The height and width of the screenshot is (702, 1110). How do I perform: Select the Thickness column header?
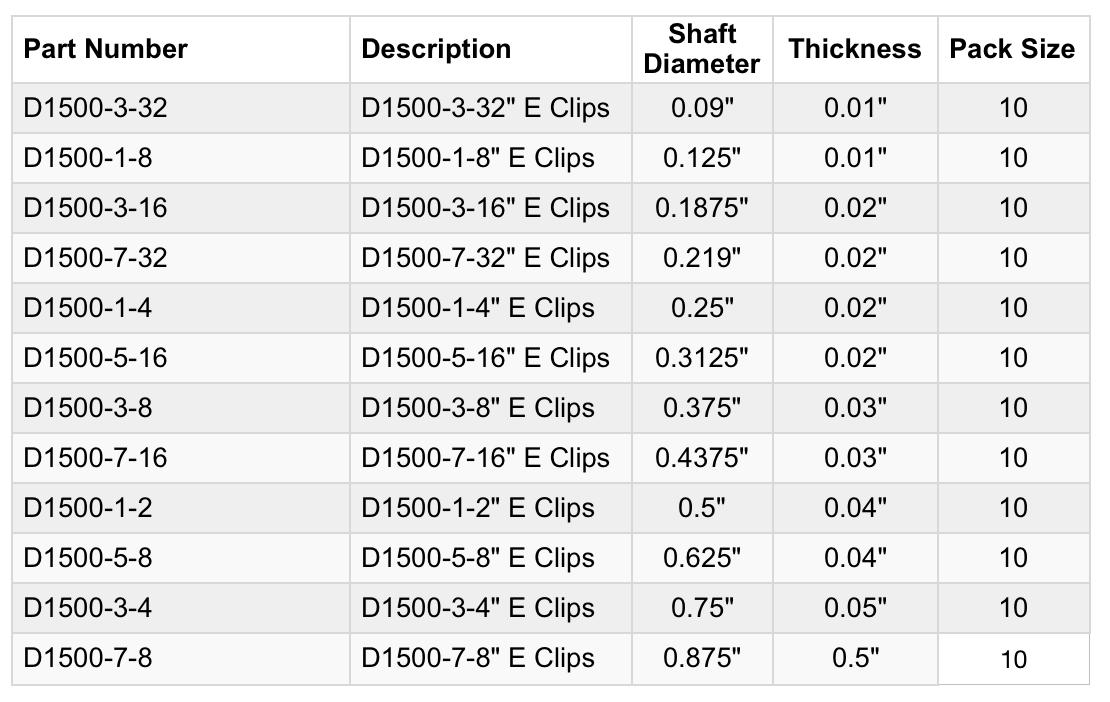(855, 49)
